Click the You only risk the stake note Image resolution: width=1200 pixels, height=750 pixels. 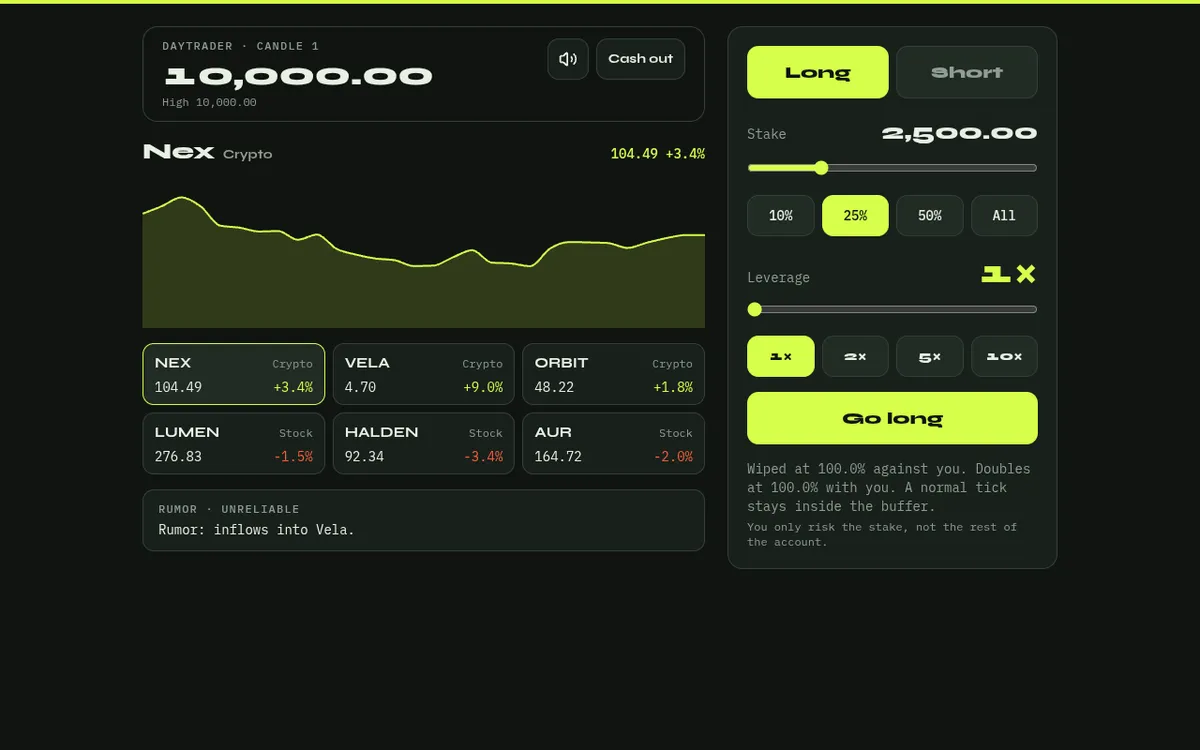[x=882, y=534]
